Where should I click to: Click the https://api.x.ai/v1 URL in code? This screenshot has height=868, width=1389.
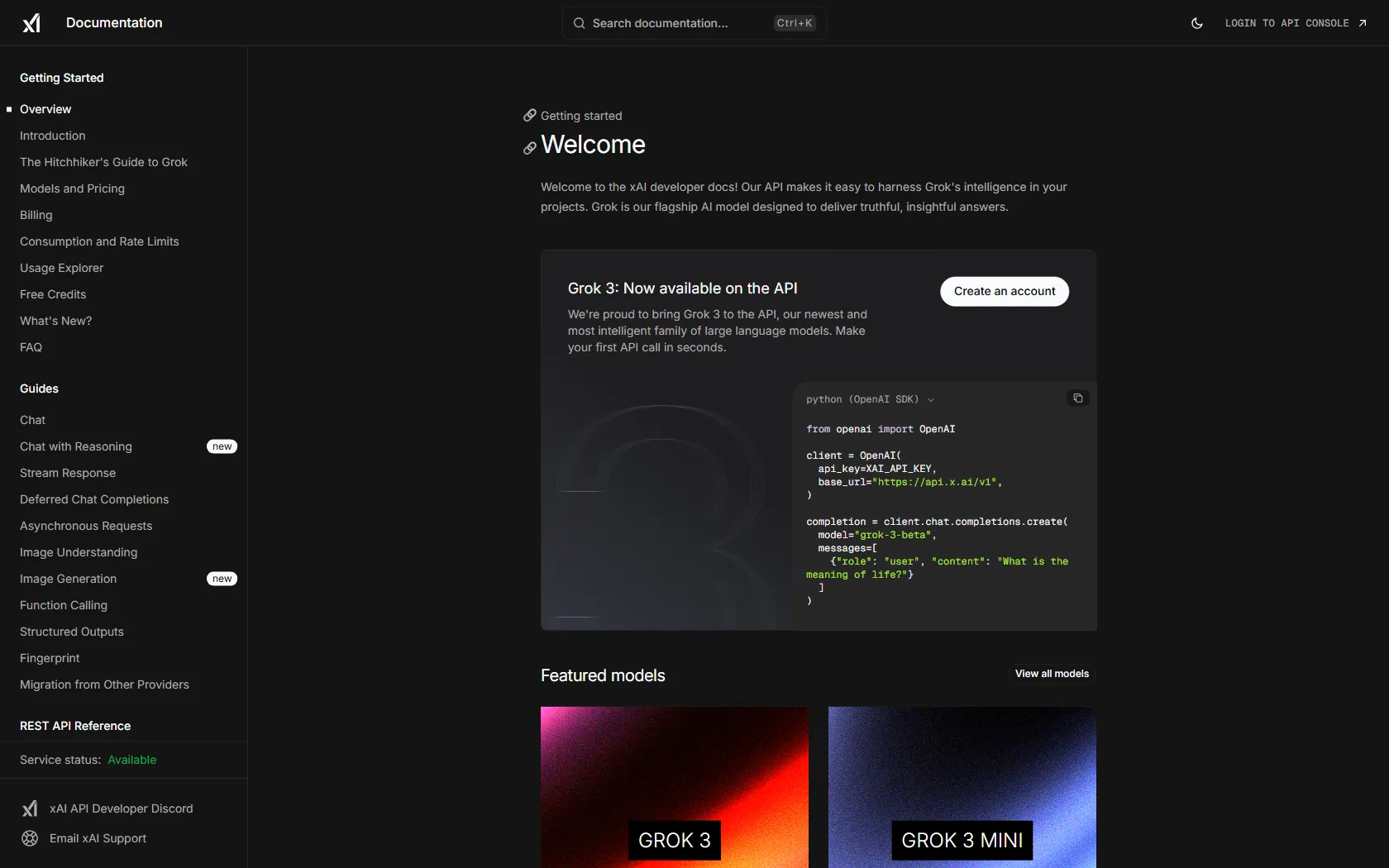934,482
